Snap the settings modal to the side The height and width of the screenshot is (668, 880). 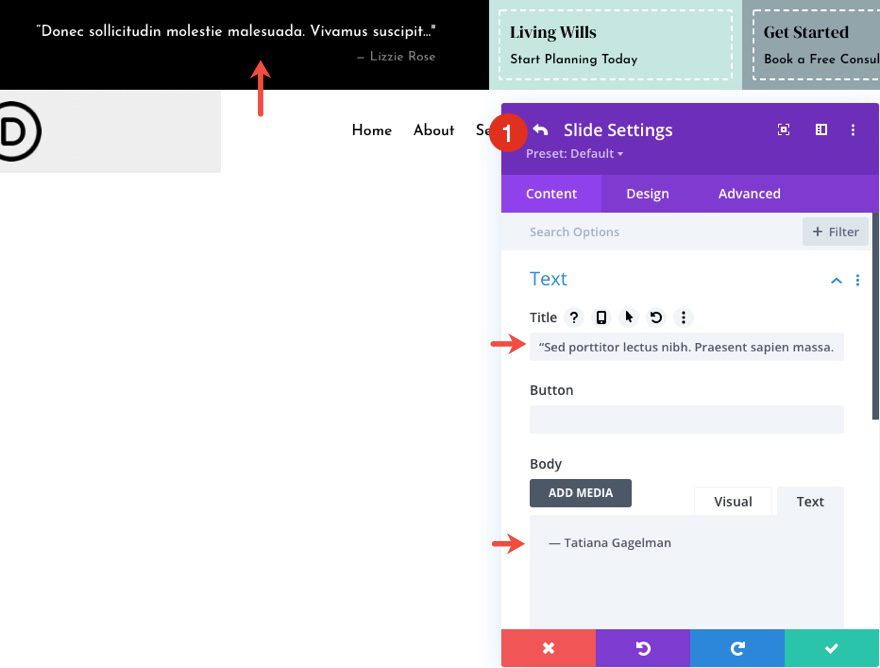click(x=820, y=129)
